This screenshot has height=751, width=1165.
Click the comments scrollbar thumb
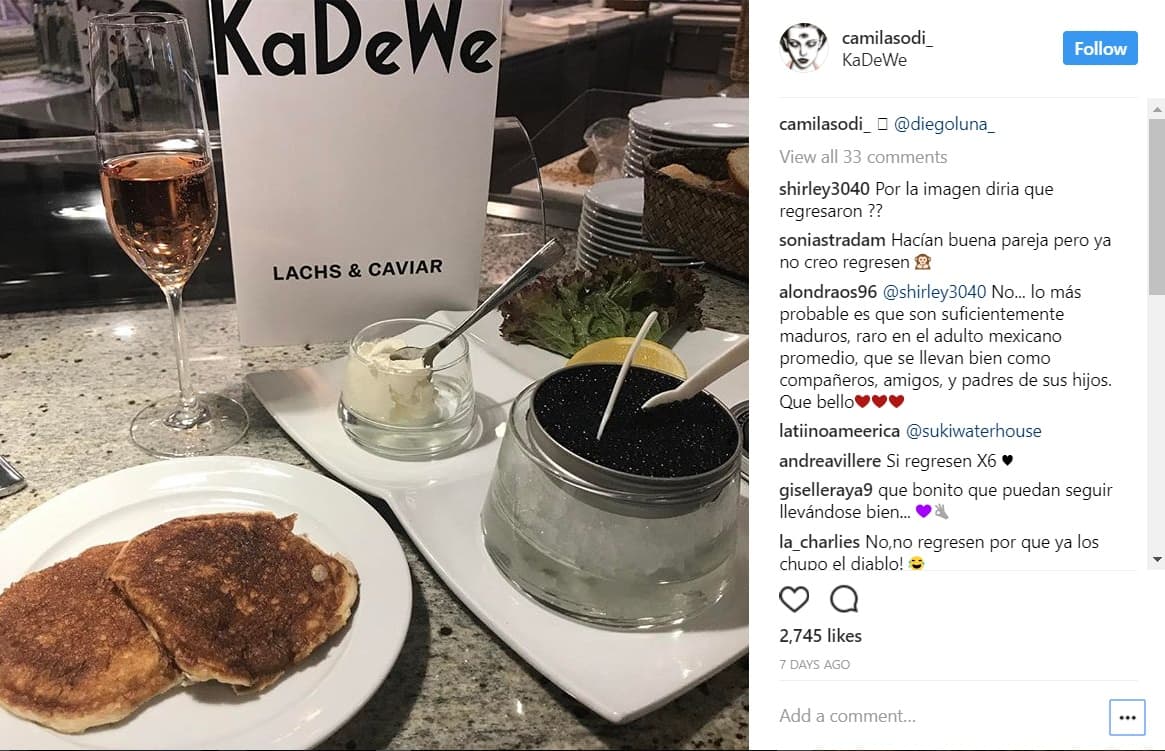click(x=1156, y=207)
